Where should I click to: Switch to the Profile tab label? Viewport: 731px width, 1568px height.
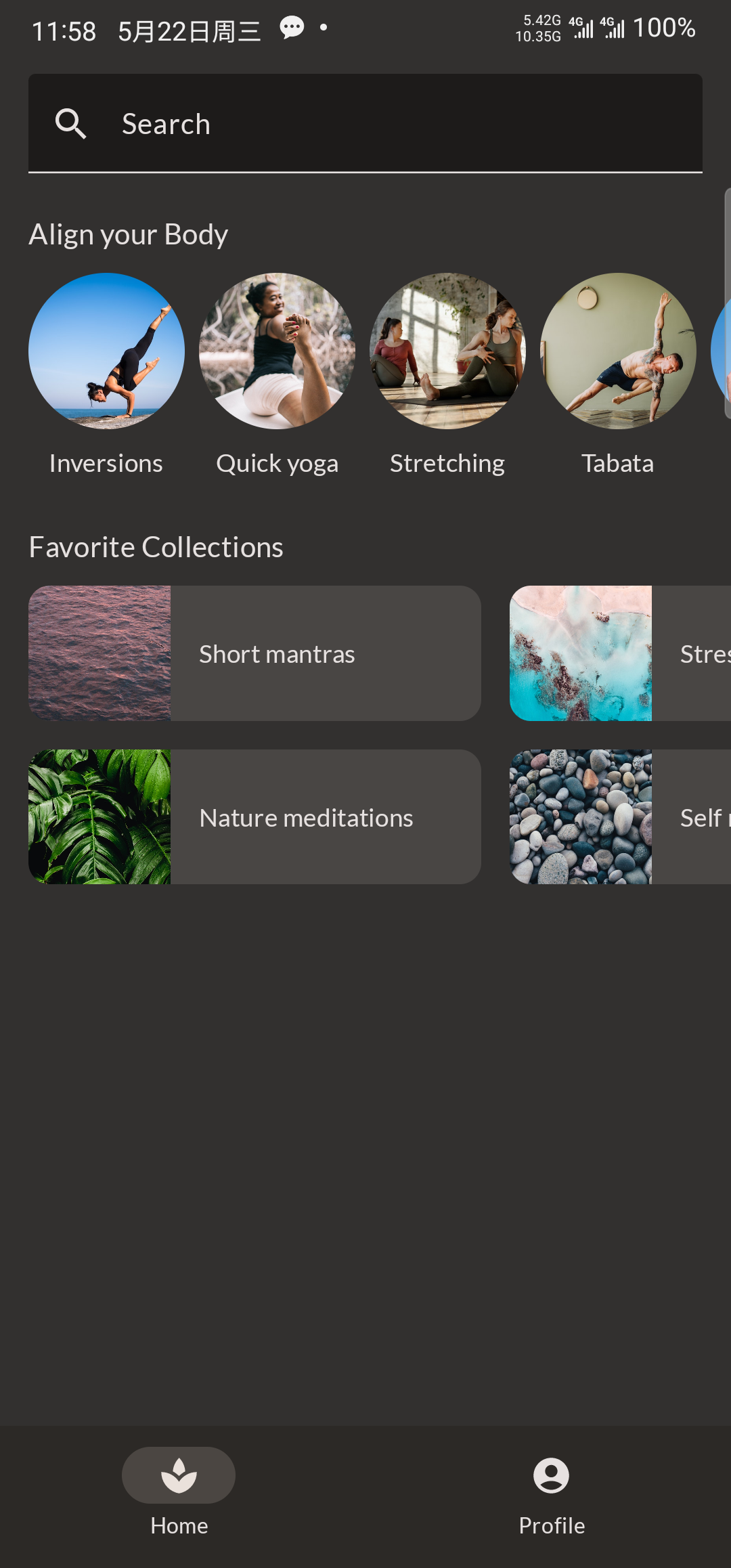click(x=552, y=1526)
